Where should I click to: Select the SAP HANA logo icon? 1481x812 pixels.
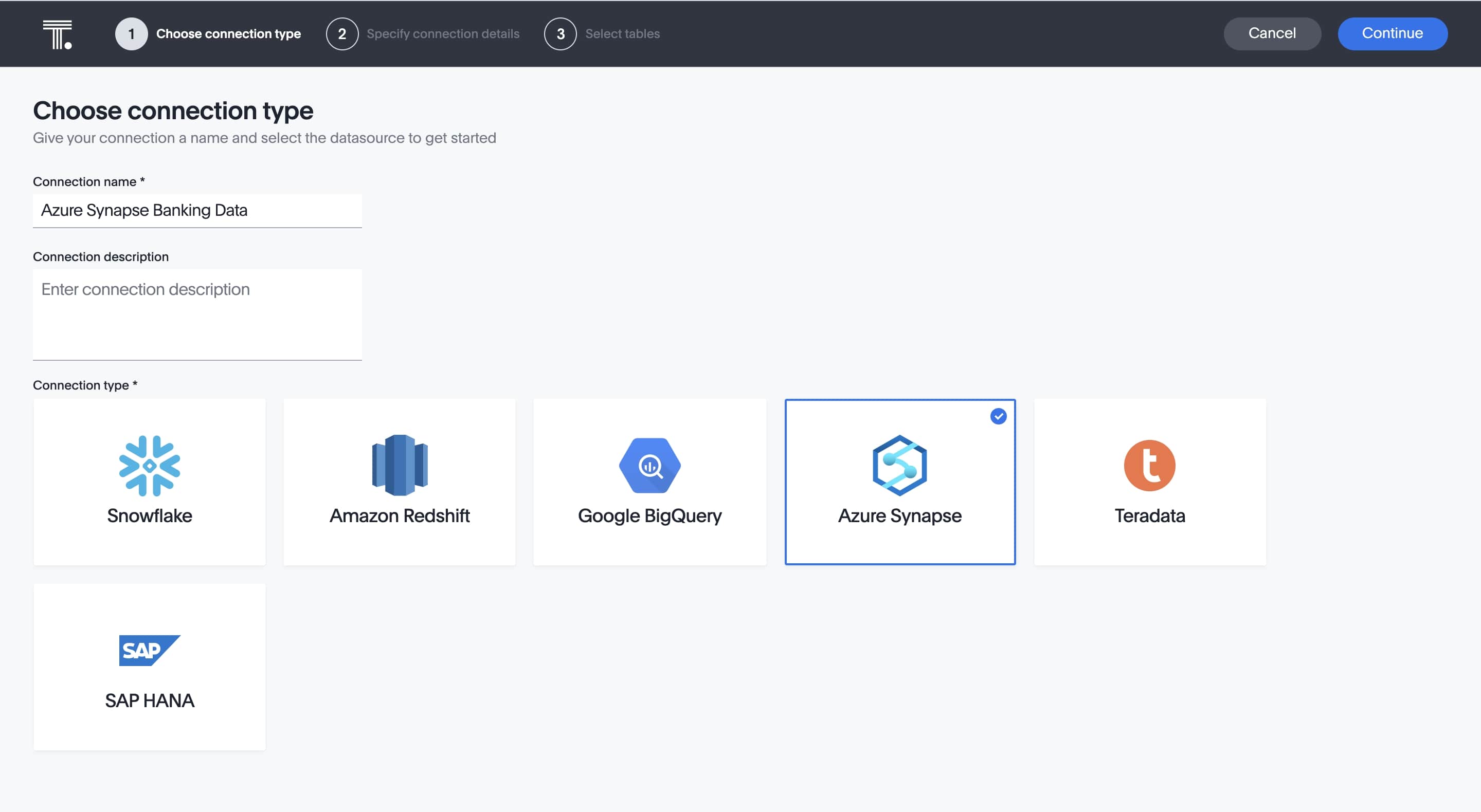(150, 650)
